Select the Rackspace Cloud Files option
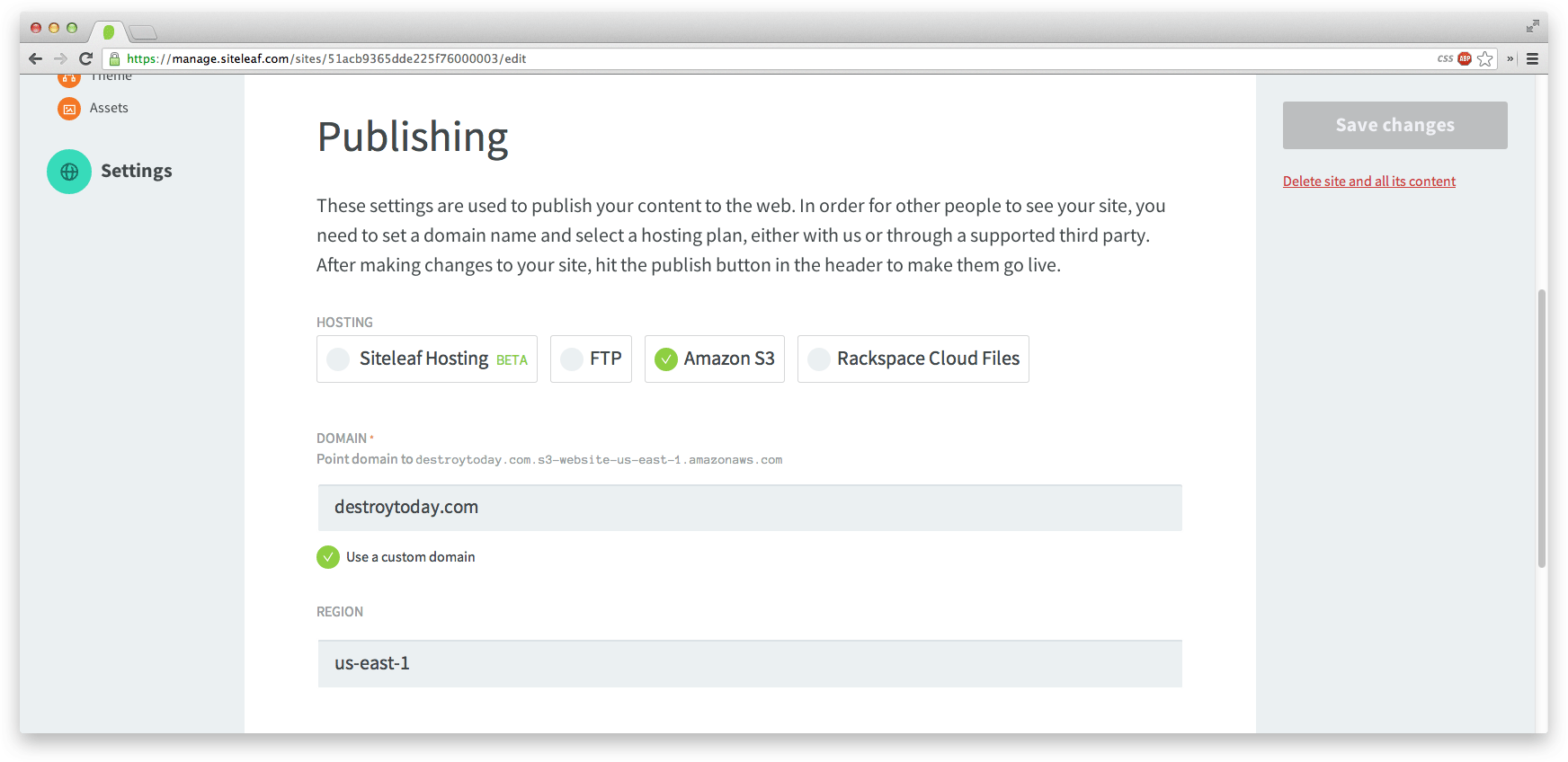This screenshot has width=1568, height=762. pos(913,359)
